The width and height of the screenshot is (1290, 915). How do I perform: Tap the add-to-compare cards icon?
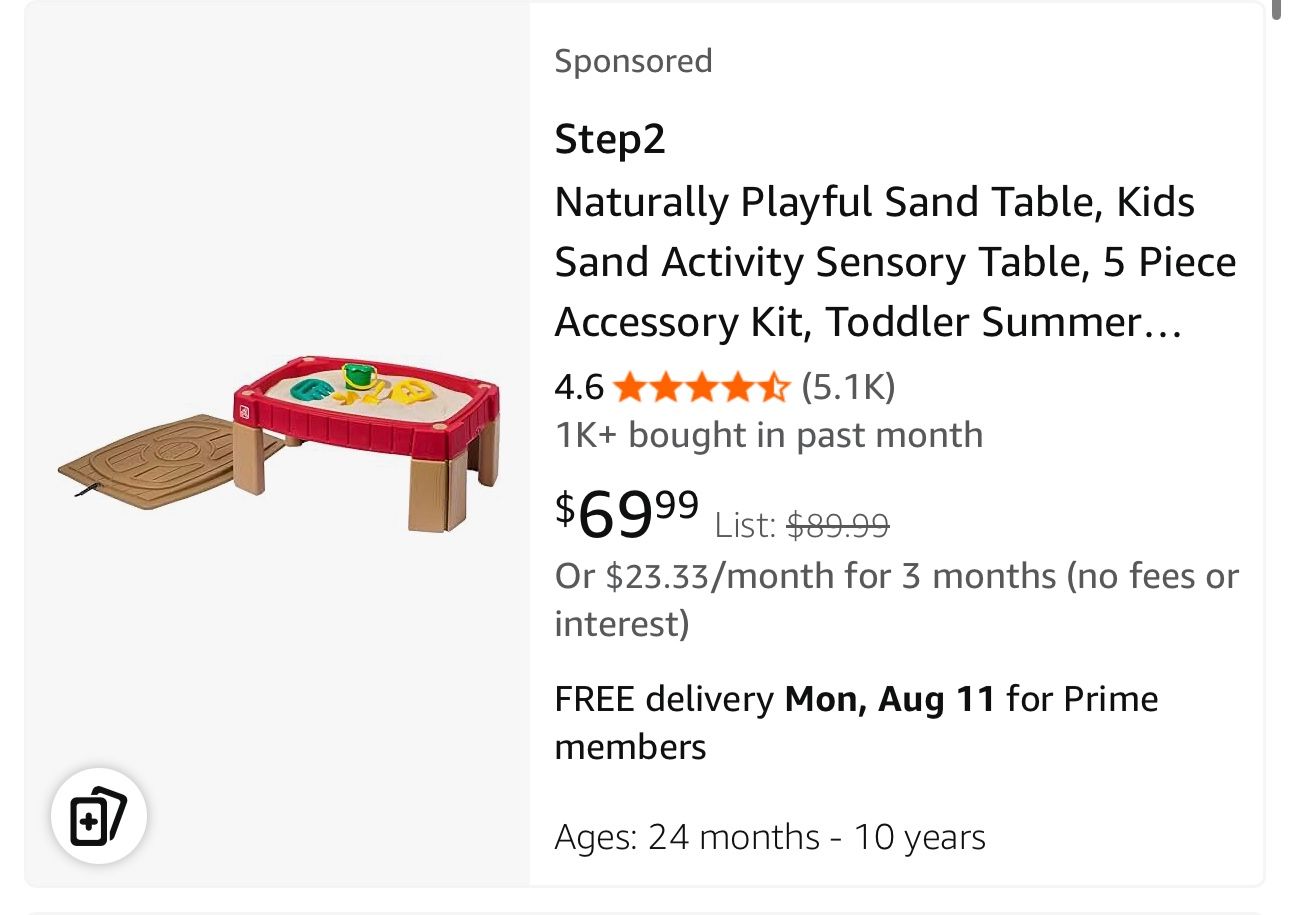(99, 816)
